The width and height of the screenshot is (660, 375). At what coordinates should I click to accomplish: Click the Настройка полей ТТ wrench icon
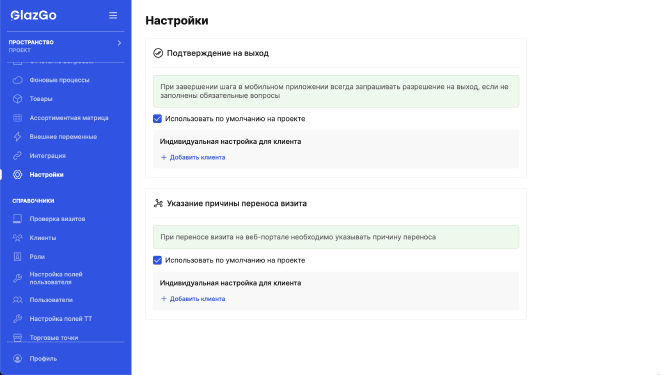[x=17, y=319]
